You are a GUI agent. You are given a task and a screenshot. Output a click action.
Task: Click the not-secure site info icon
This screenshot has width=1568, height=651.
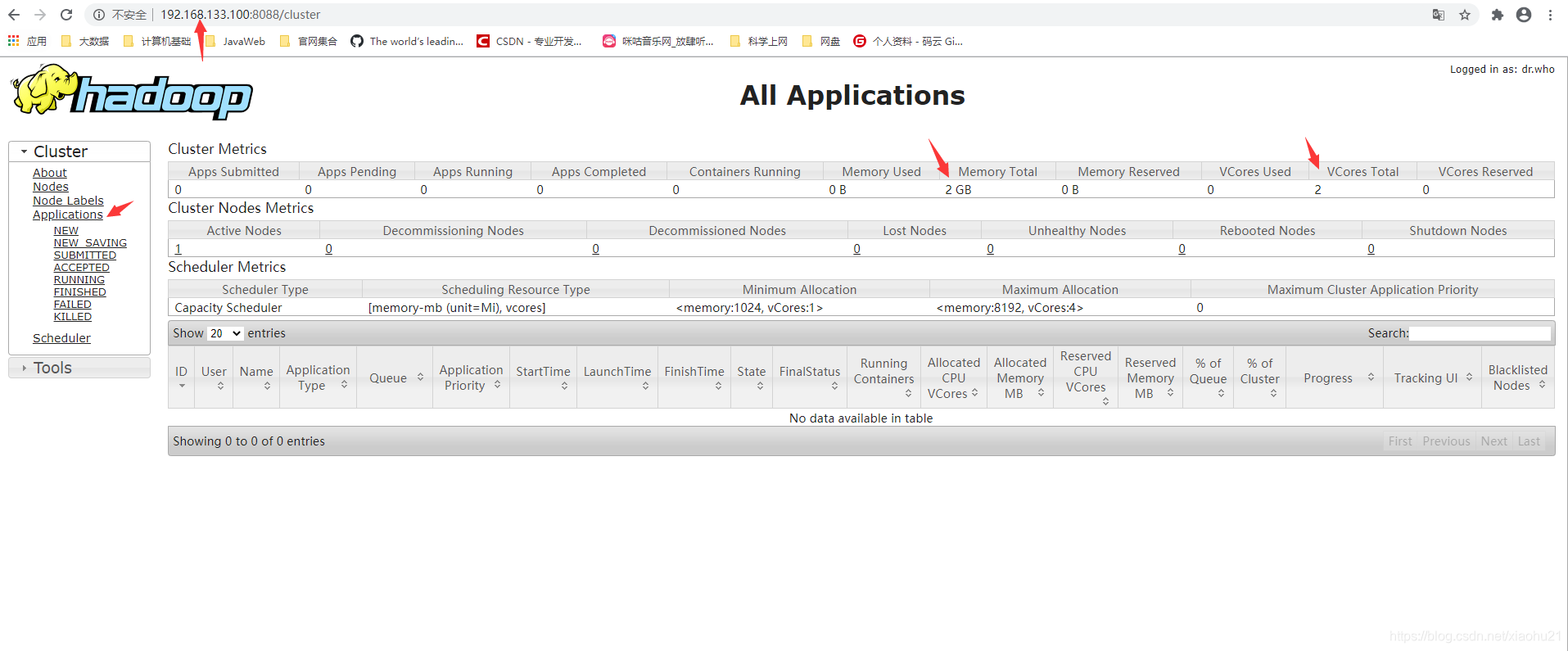tap(99, 15)
